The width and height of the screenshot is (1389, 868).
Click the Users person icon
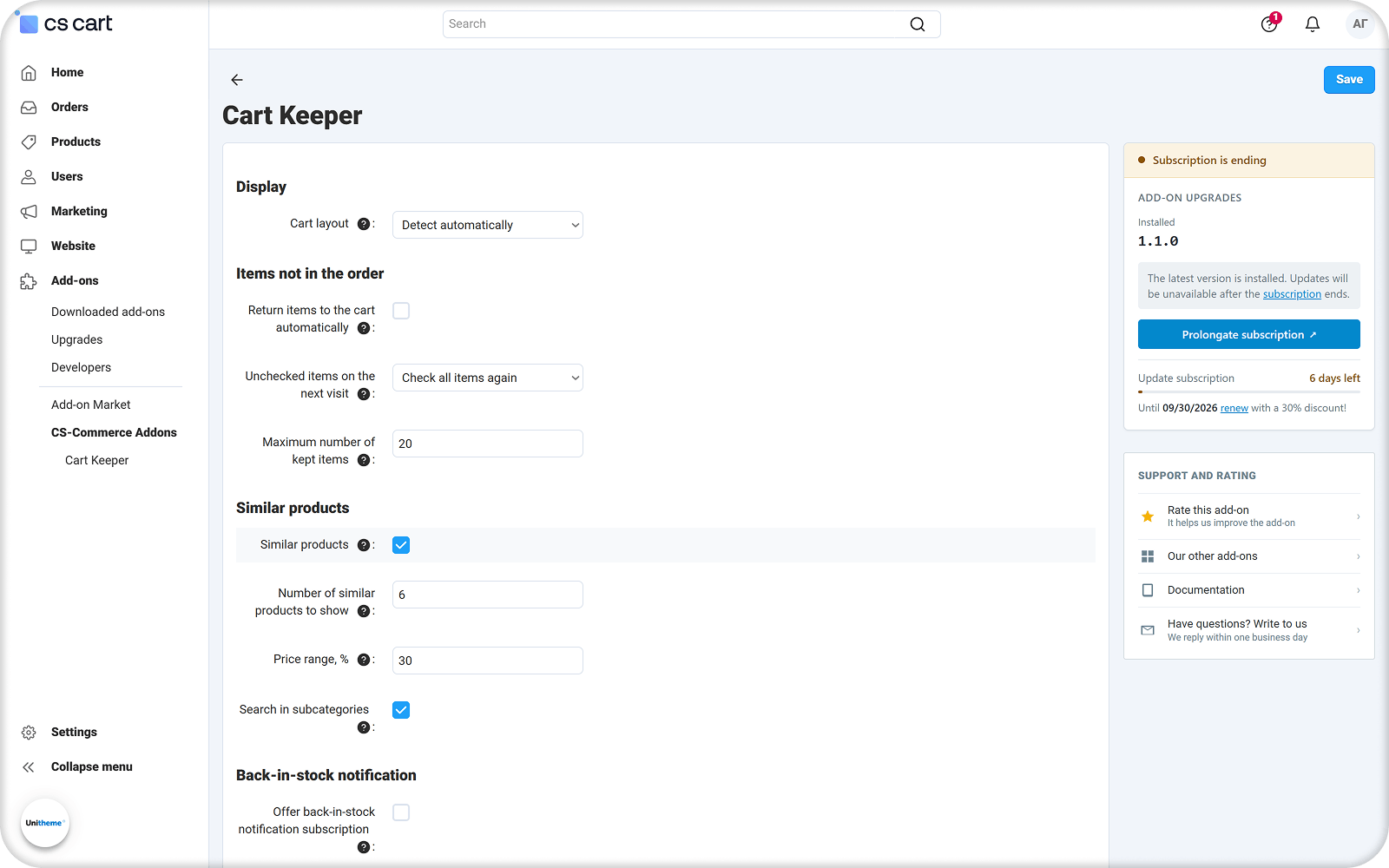pyautogui.click(x=29, y=176)
